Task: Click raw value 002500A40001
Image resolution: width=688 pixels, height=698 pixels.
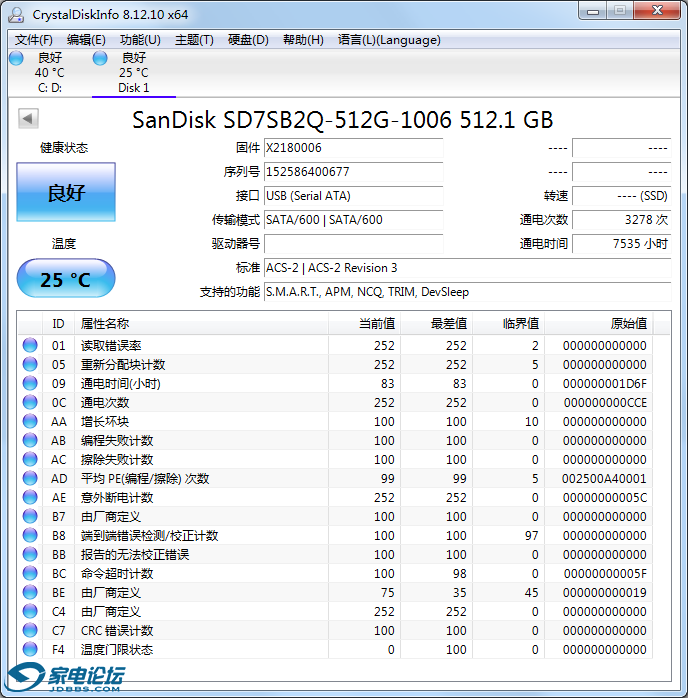Action: pos(604,479)
